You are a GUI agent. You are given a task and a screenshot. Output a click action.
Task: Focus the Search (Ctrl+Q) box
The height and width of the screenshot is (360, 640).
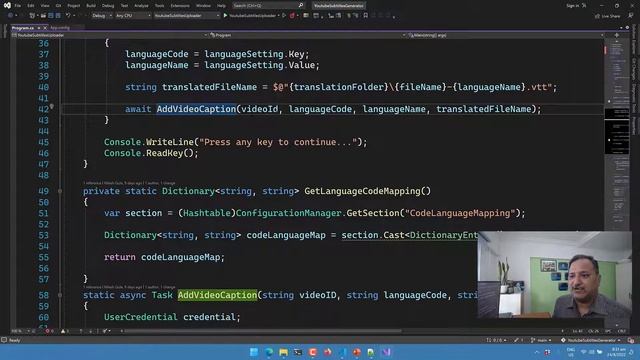tap(268, 6)
